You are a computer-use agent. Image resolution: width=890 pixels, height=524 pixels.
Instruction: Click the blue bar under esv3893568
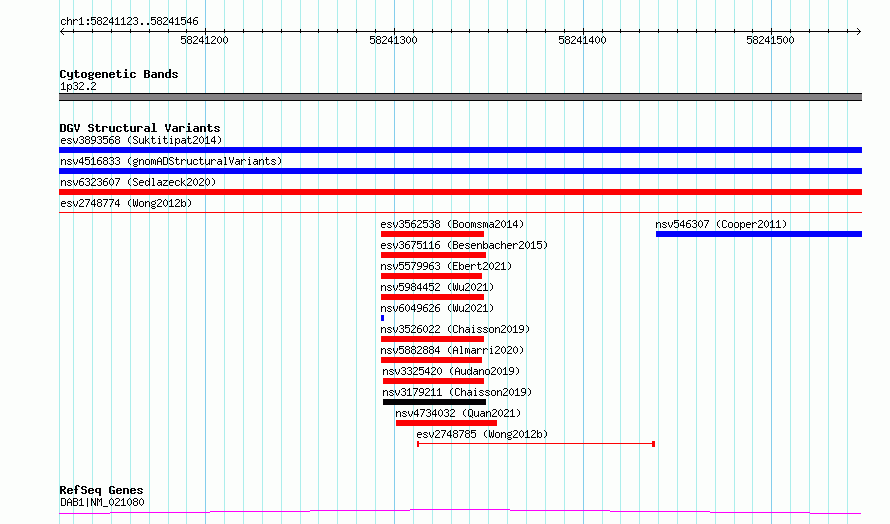(460, 150)
